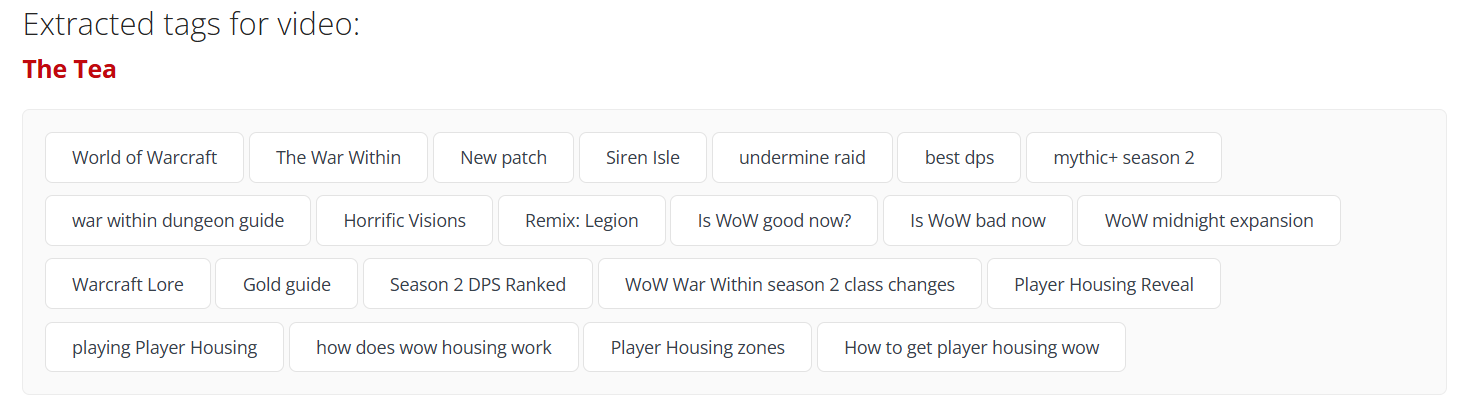Select the War Within tag
This screenshot has height=408, width=1464.
click(x=338, y=158)
